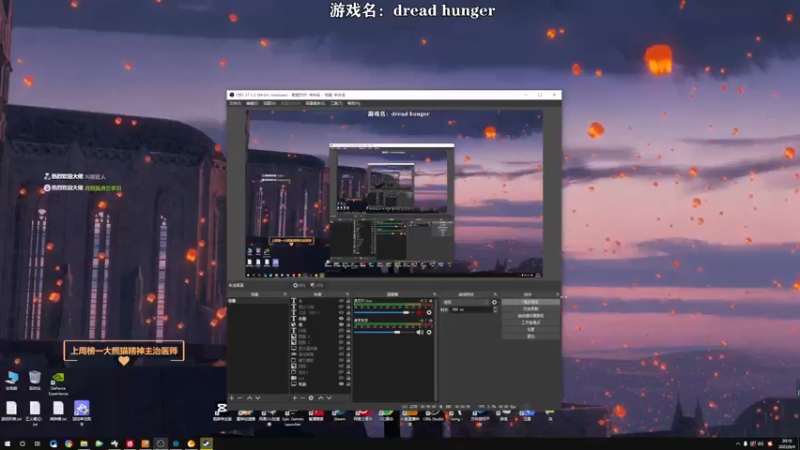Screen dimensions: 800x450
Task: Click the OBS preview canvas
Action: click(x=394, y=193)
